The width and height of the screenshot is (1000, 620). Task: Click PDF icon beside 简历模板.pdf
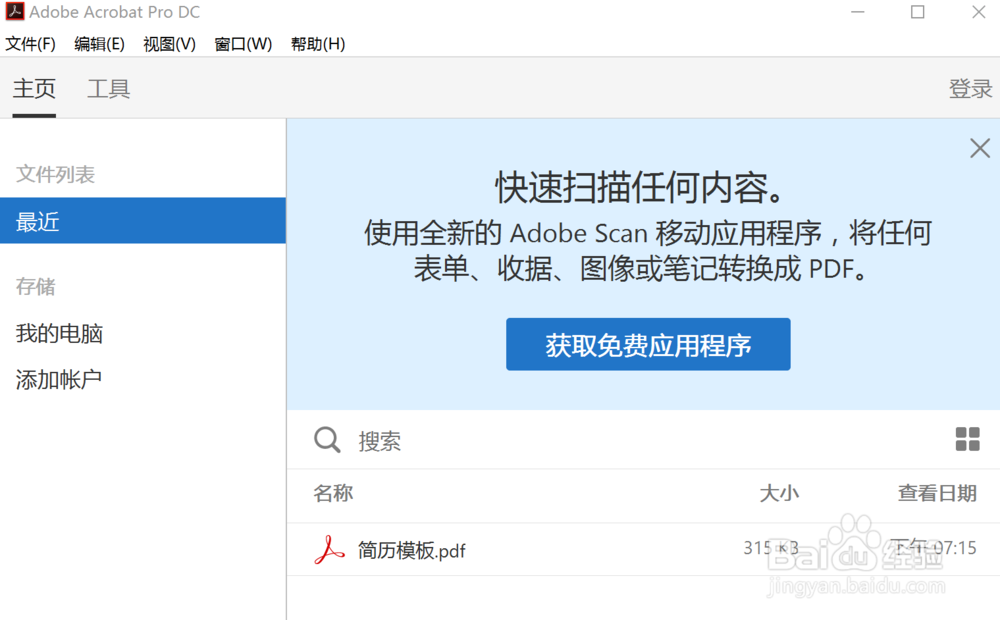tap(329, 549)
